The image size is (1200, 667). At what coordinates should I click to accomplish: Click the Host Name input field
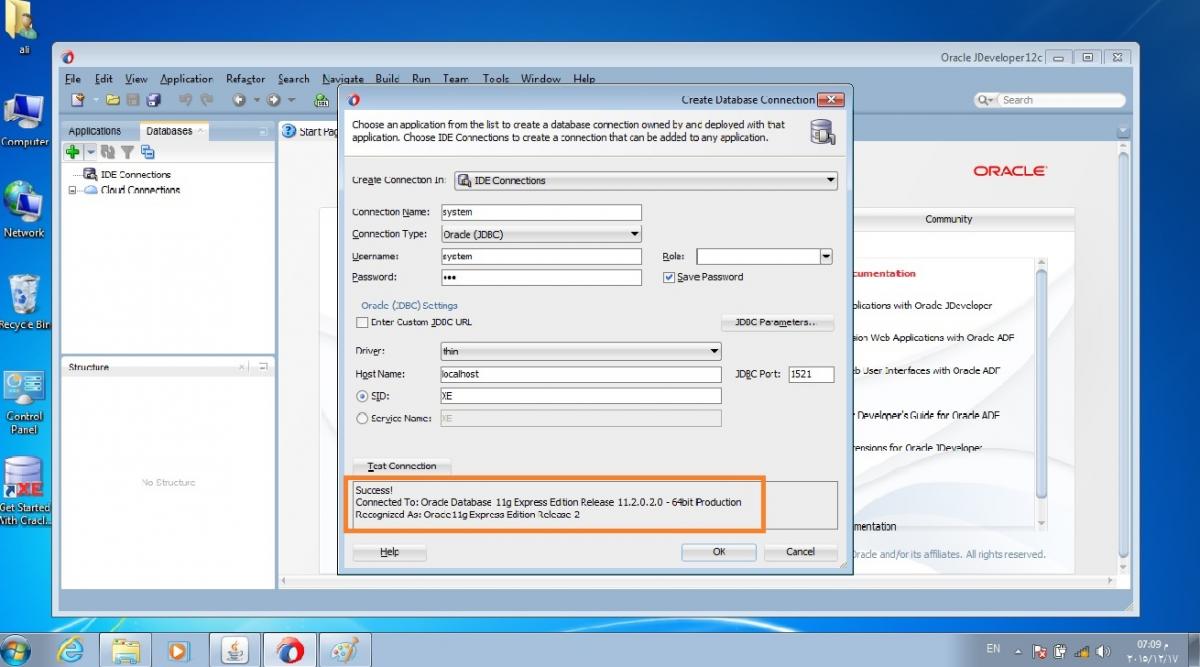click(580, 374)
